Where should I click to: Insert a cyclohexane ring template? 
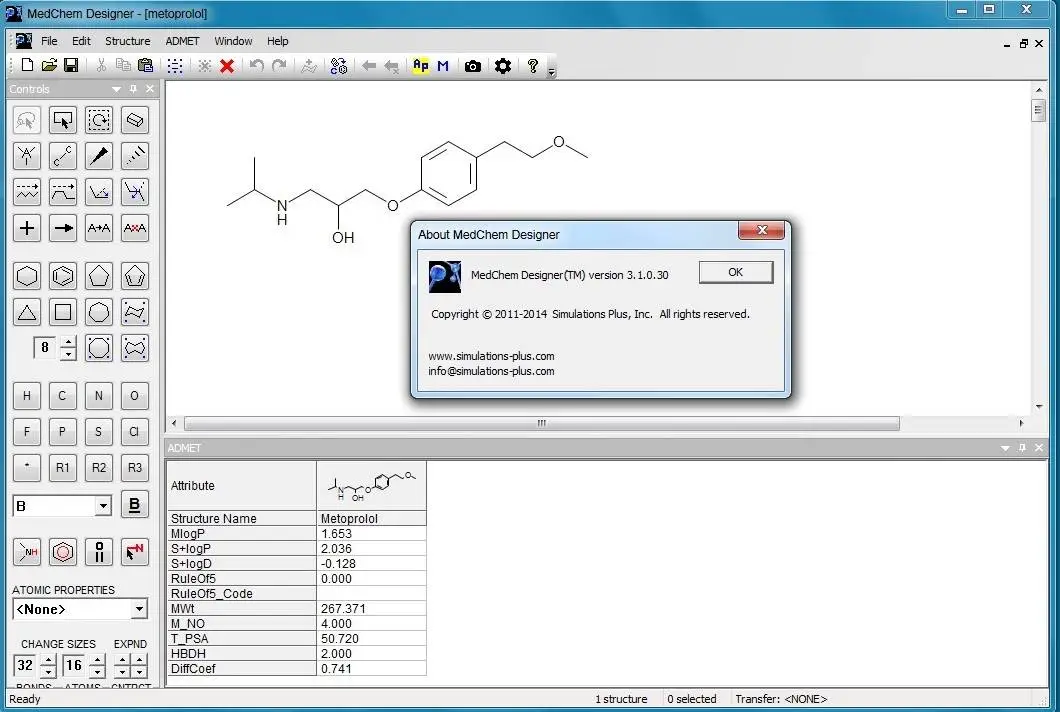click(27, 276)
